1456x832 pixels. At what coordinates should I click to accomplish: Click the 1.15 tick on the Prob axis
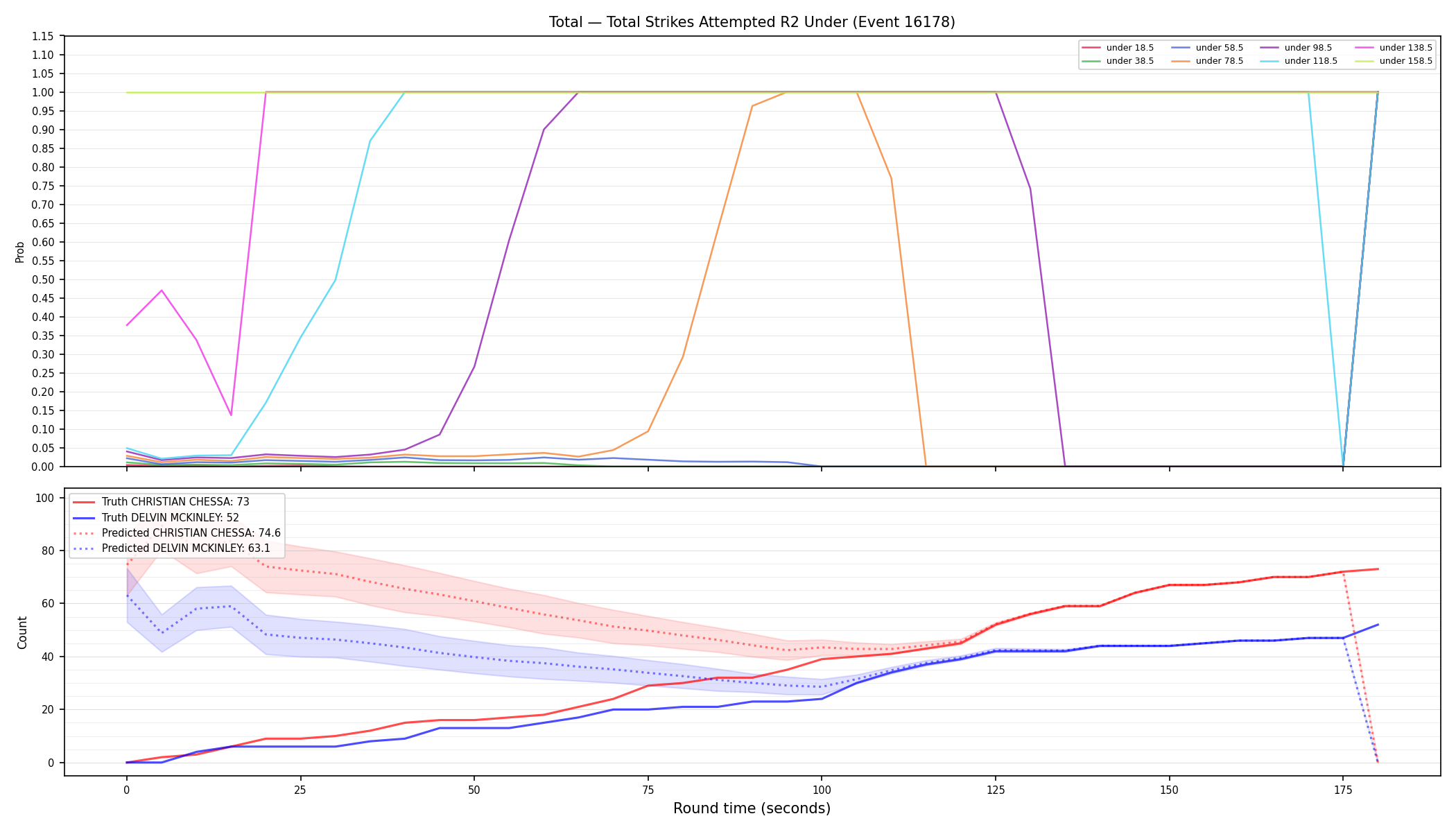click(43, 37)
